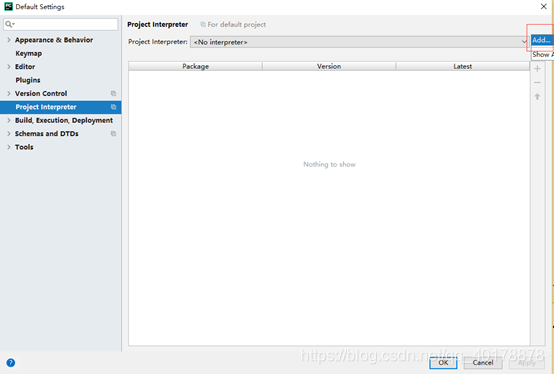
Task: Click the up arrow upgrade package icon
Action: click(x=537, y=96)
